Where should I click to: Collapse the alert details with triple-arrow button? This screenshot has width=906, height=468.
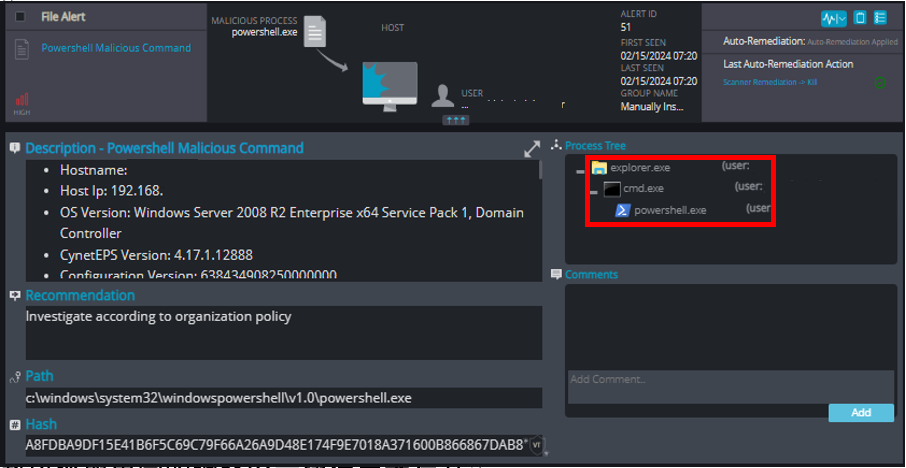(456, 120)
